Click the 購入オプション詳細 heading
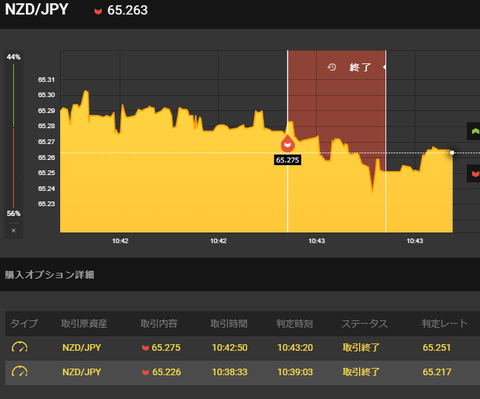This screenshot has height=399, width=480. pyautogui.click(x=49, y=275)
